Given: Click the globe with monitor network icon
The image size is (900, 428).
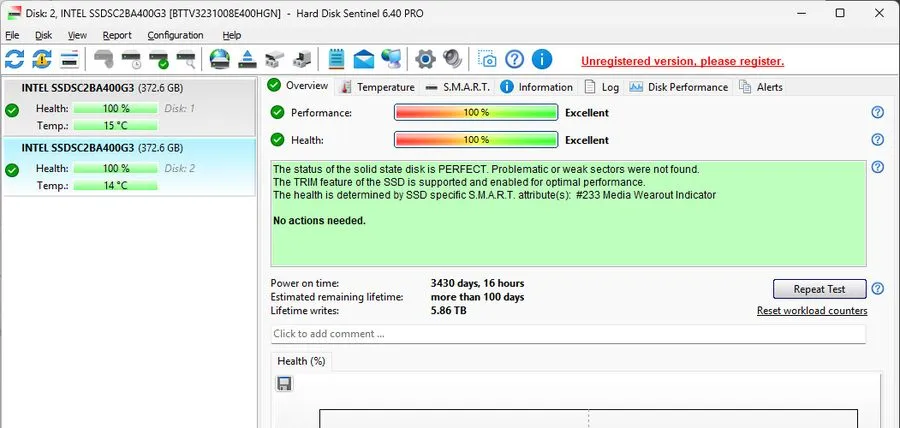Looking at the screenshot, I should [x=391, y=59].
